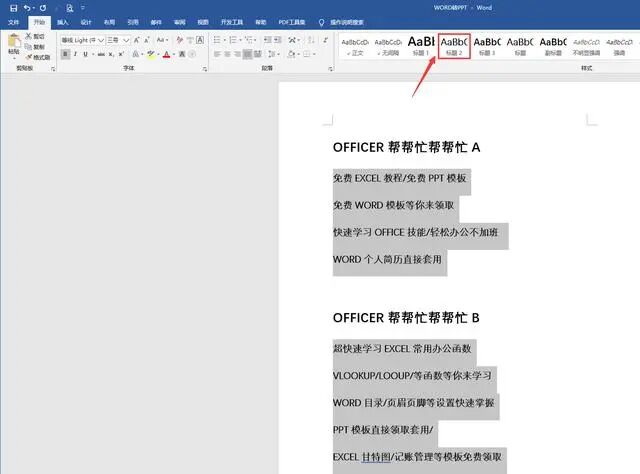Open the Shading paint bucket dropdown
Image resolution: width=640 pixels, height=474 pixels.
(x=293, y=54)
